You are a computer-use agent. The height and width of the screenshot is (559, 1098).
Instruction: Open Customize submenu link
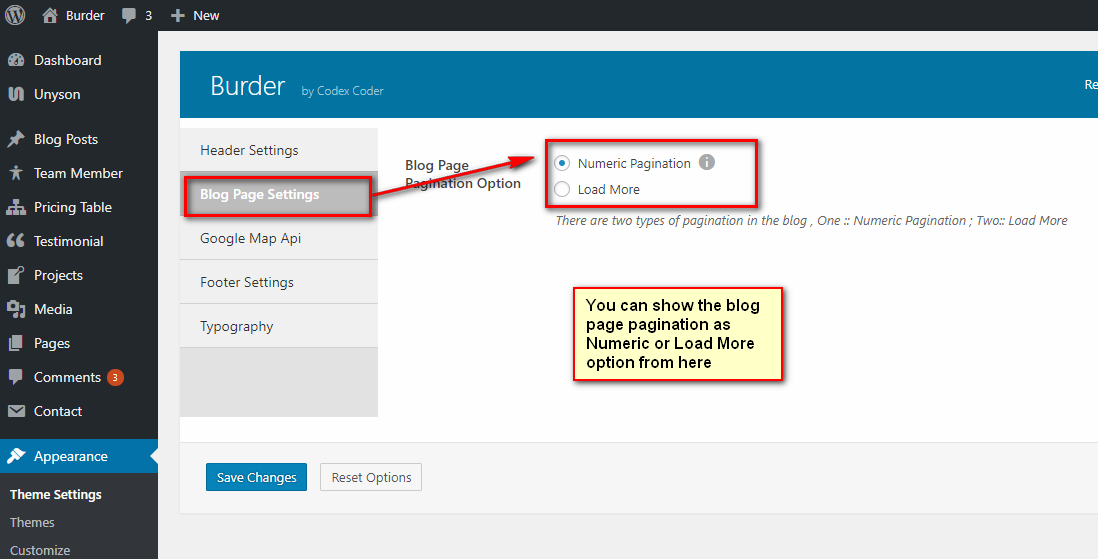coord(40,551)
